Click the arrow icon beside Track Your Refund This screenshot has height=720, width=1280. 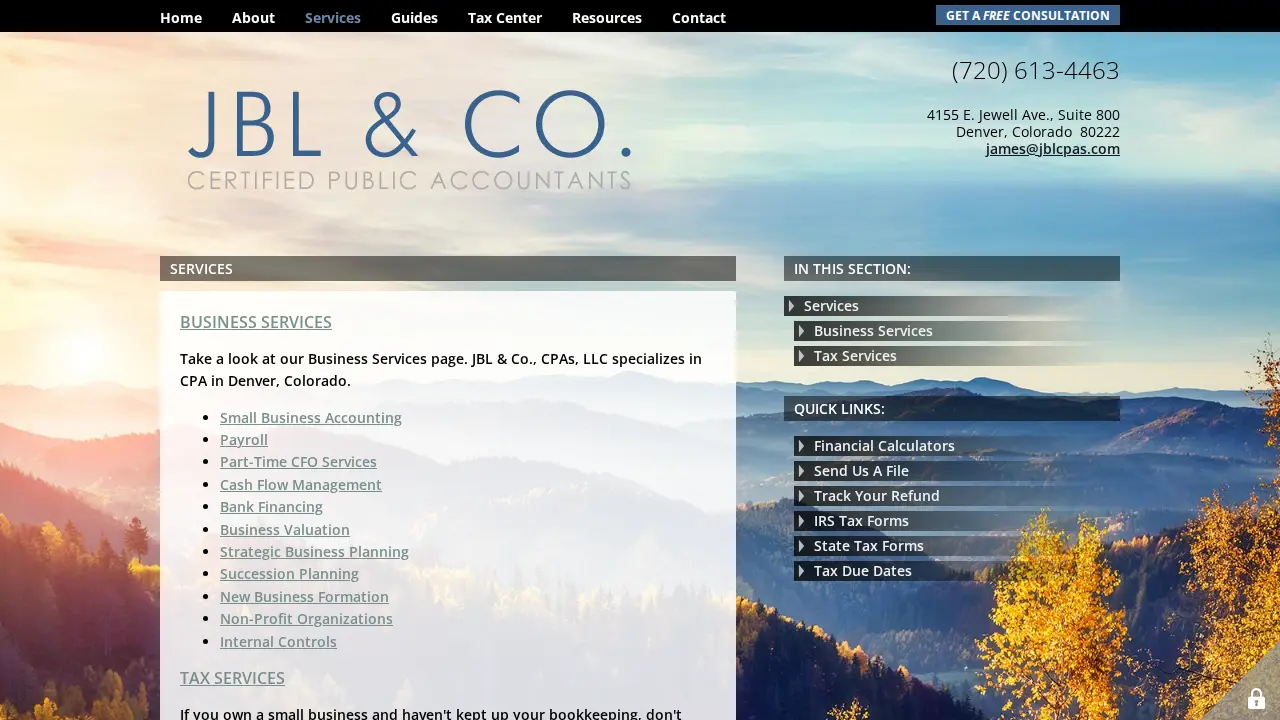point(801,496)
